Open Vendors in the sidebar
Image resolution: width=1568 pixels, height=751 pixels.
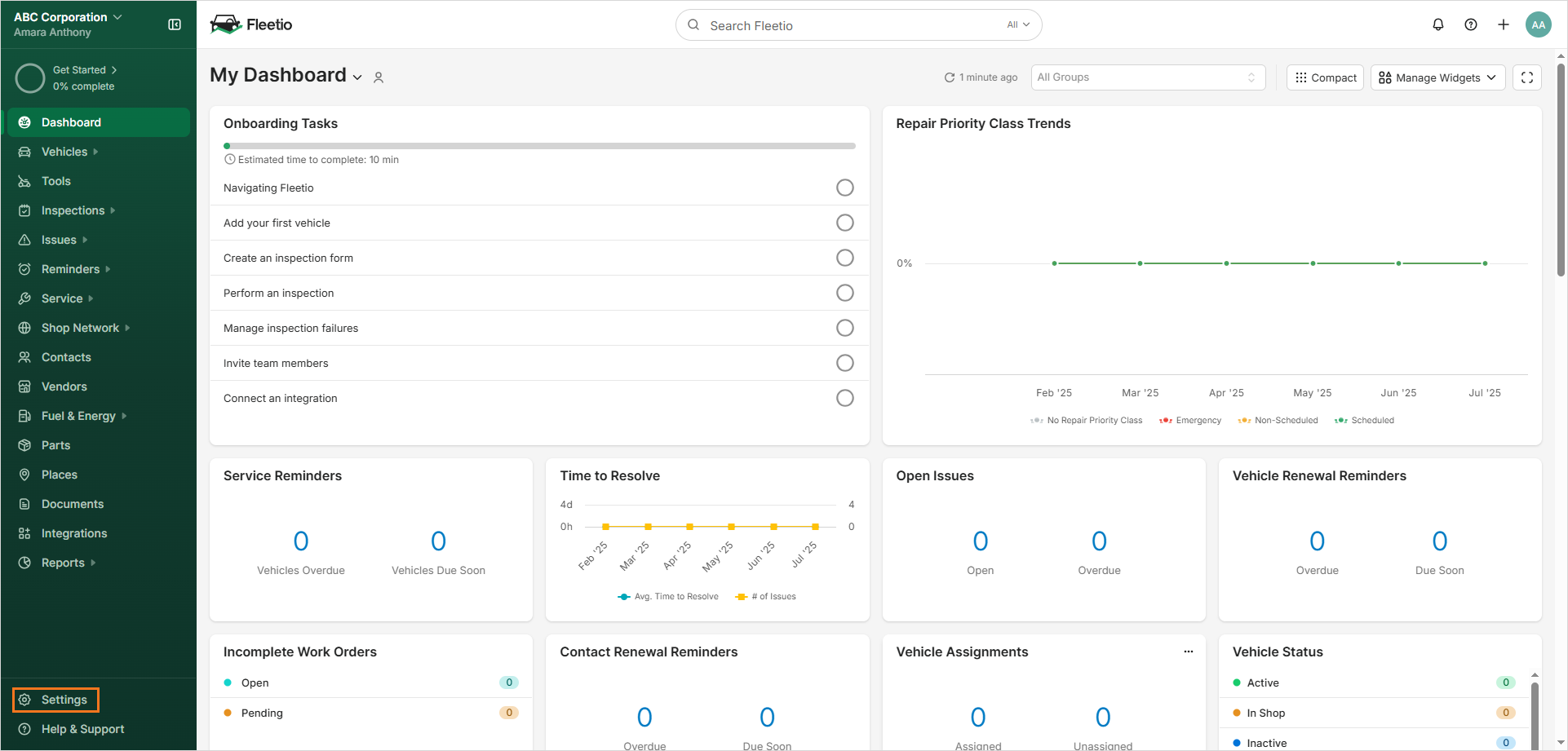(x=64, y=387)
